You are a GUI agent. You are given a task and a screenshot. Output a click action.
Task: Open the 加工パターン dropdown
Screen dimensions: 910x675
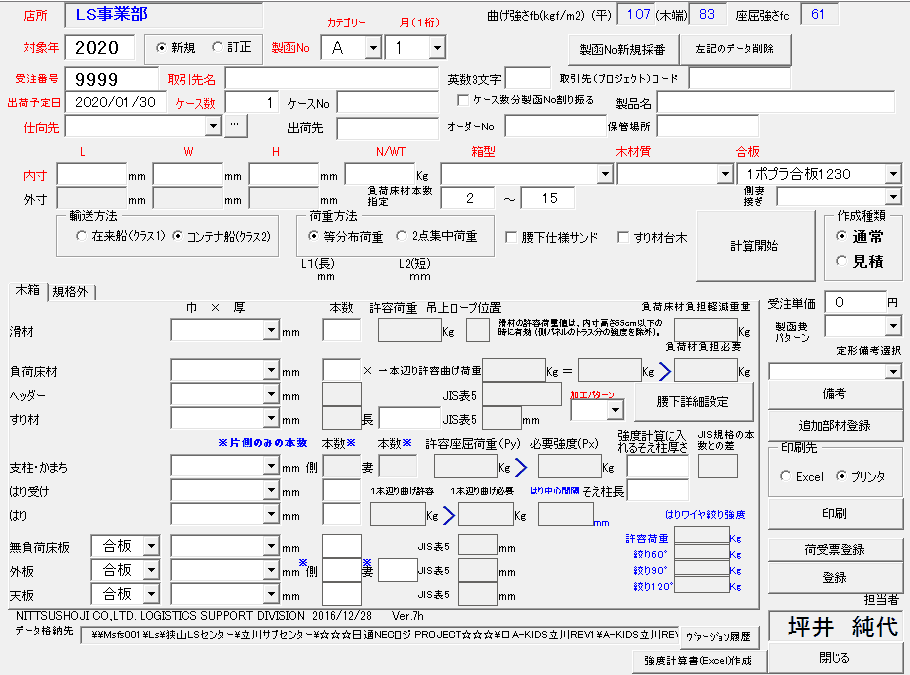click(615, 410)
